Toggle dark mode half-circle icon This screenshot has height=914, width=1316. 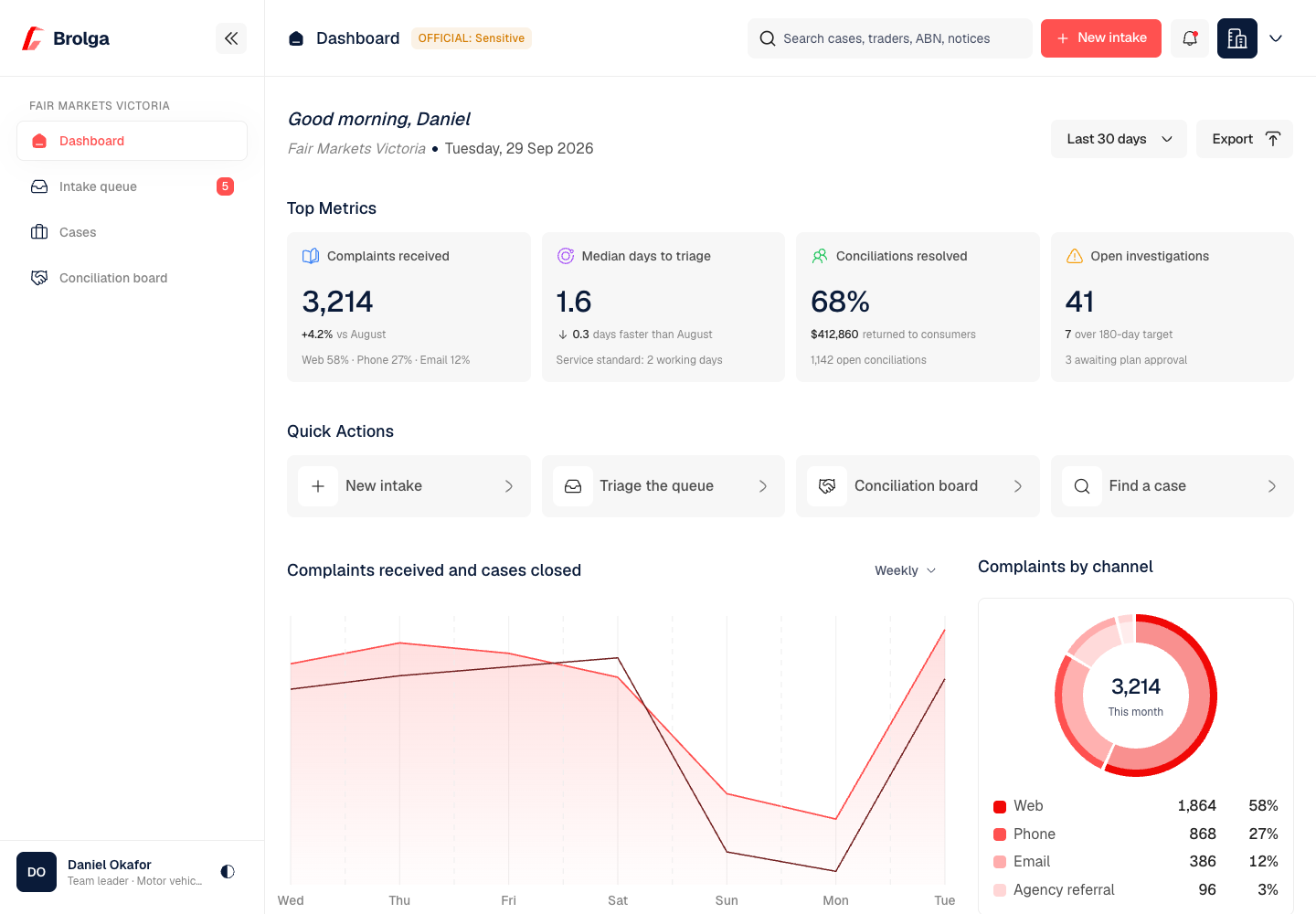(228, 872)
